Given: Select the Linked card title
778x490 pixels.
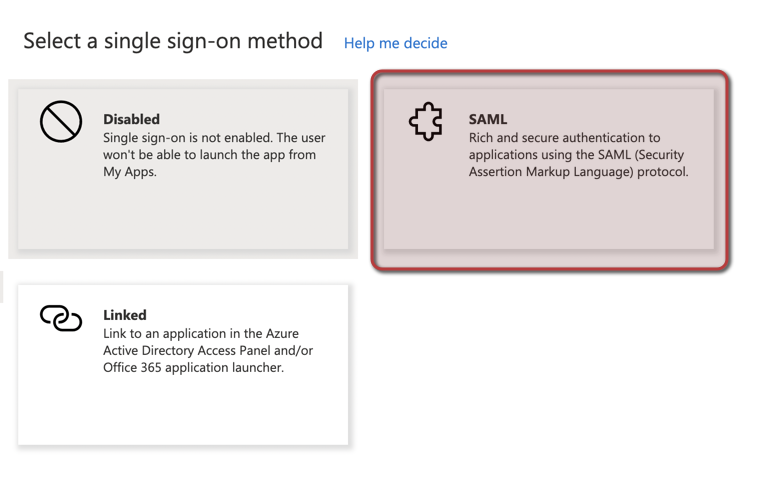Looking at the screenshot, I should (125, 315).
